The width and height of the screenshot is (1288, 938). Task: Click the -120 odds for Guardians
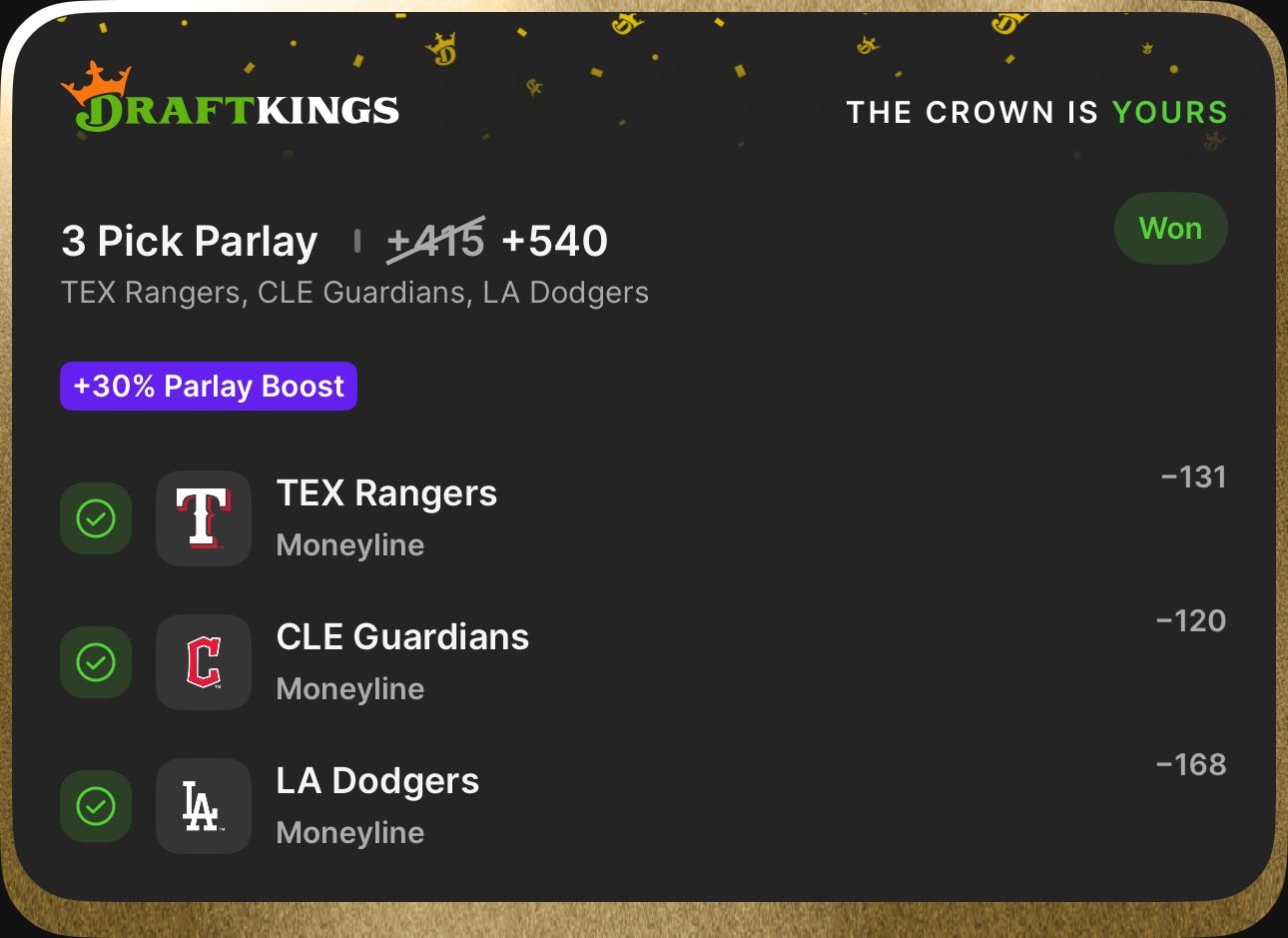pos(1190,621)
